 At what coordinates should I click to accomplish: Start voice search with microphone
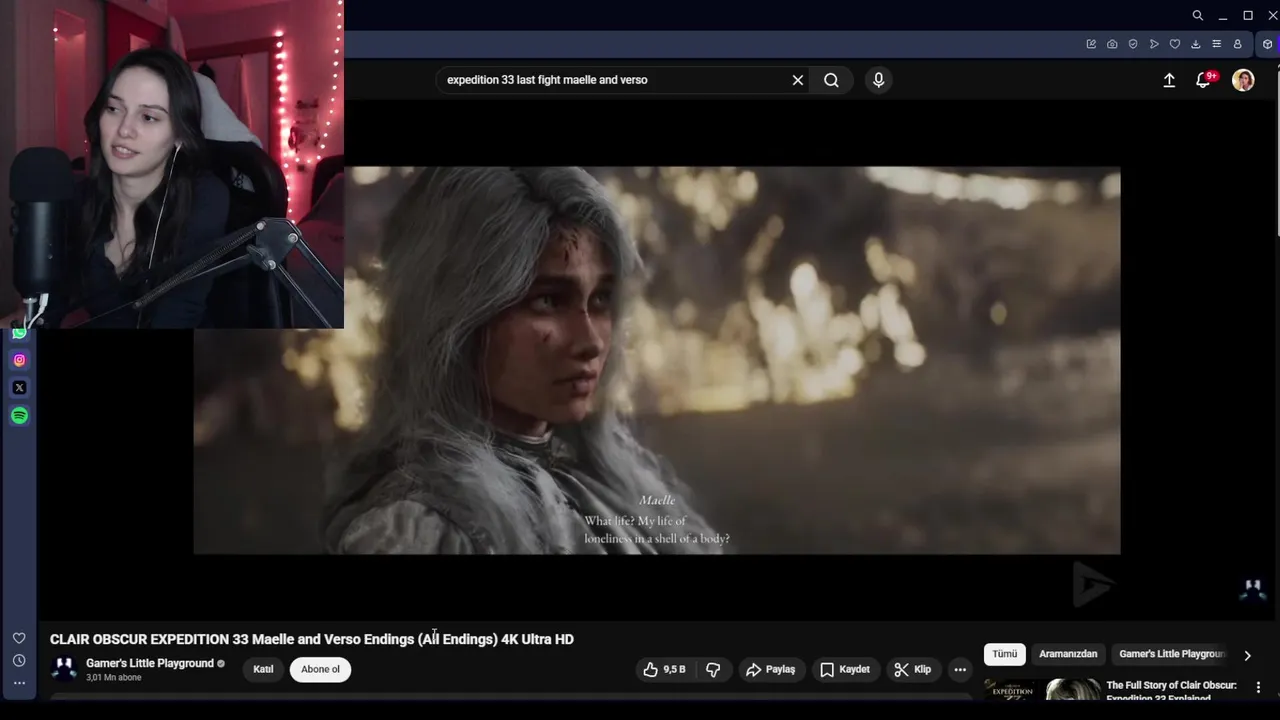point(878,80)
